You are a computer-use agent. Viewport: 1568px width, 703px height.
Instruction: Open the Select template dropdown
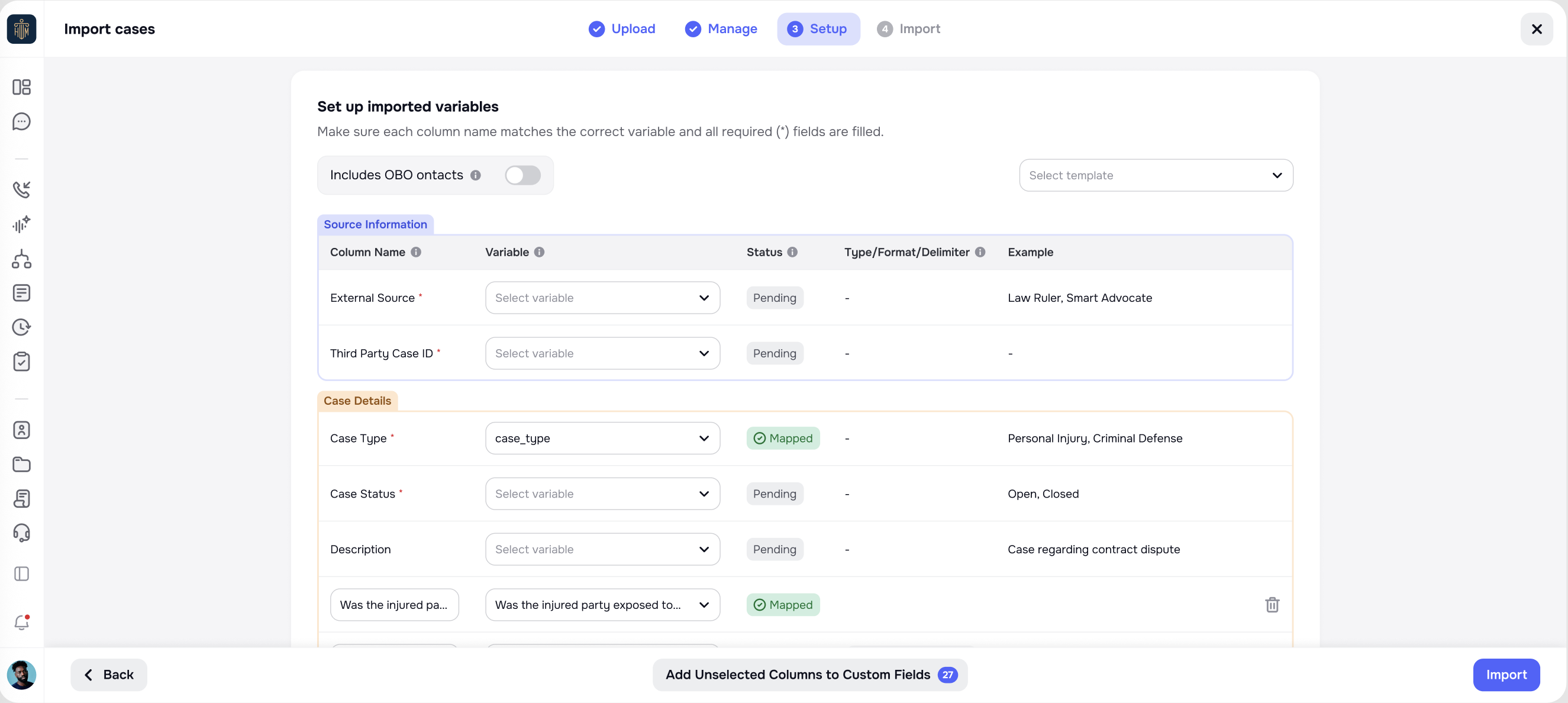(1156, 175)
